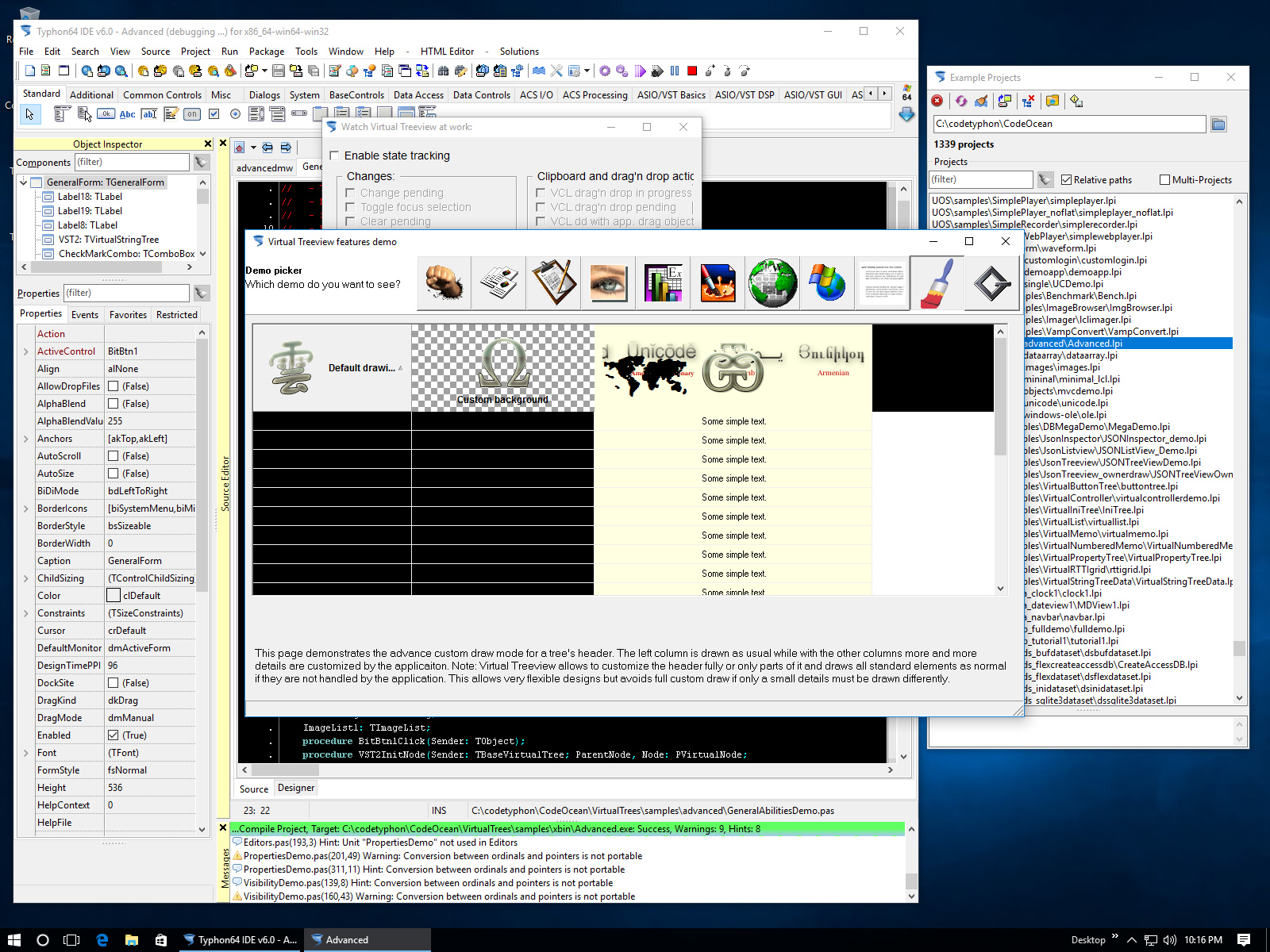Viewport: 1270px width, 952px height.
Task: Click the binoculars find icon in toolbar
Action: point(444,71)
